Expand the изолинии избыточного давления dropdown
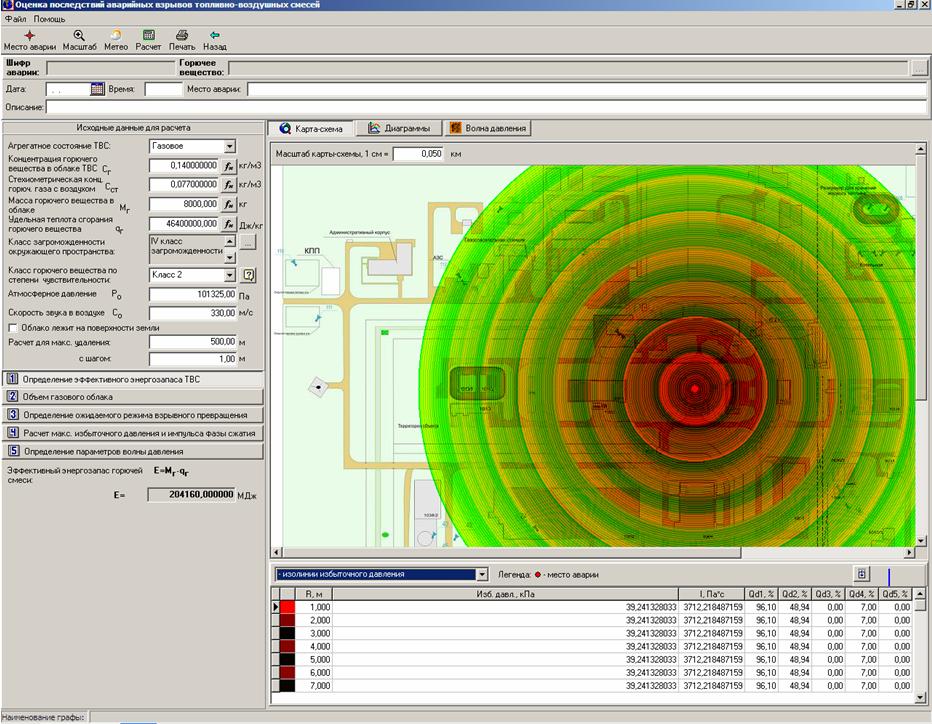 [482, 574]
